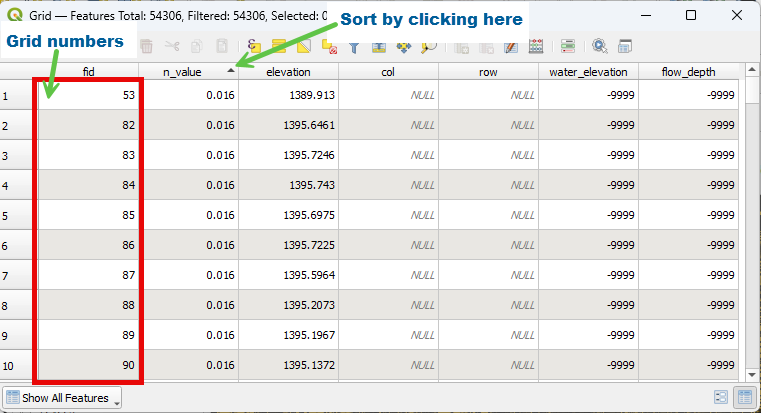Click the elevation cell showing 1395.743
761x413 pixels.
[288, 186]
